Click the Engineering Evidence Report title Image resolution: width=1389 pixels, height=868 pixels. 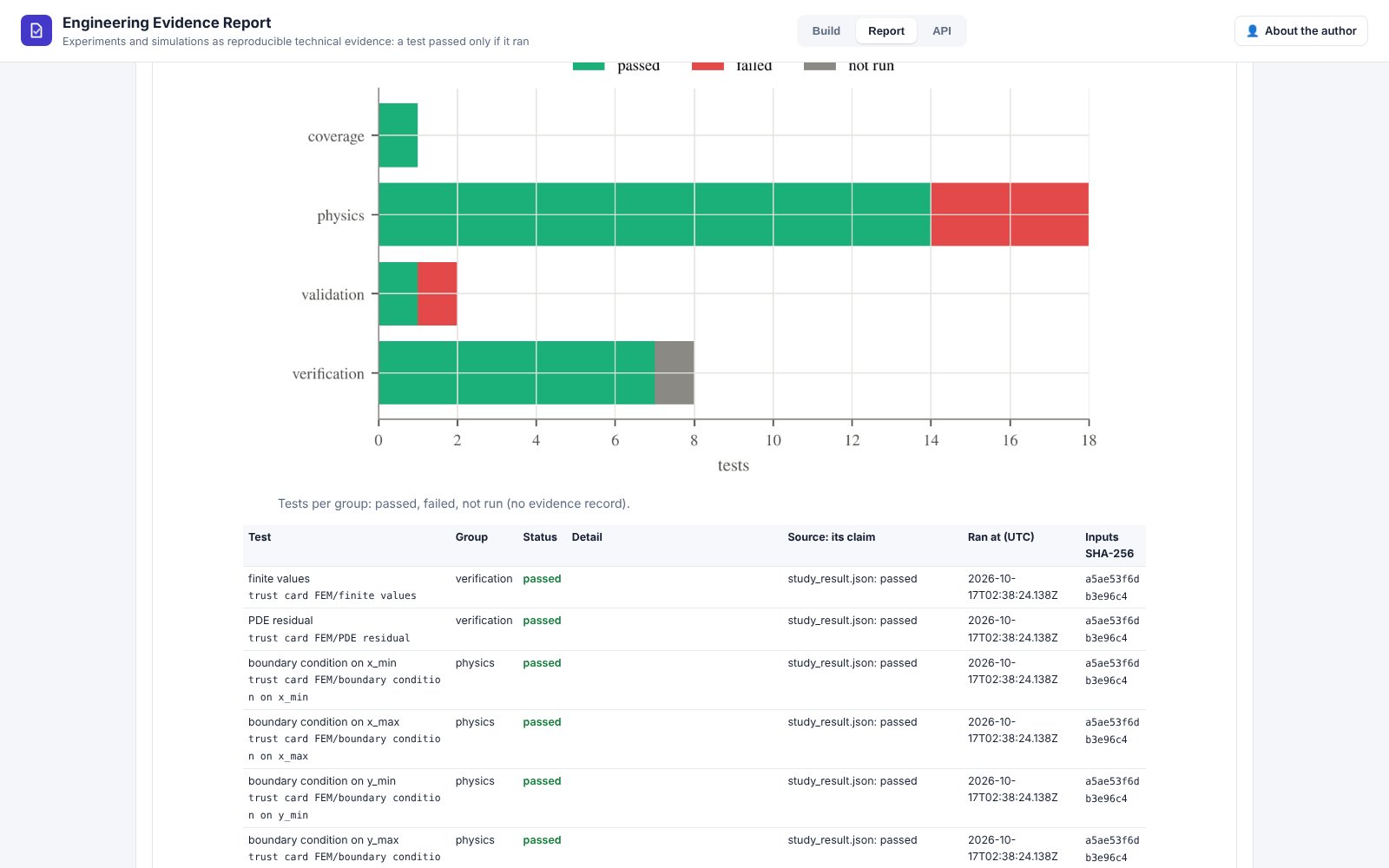tap(167, 23)
